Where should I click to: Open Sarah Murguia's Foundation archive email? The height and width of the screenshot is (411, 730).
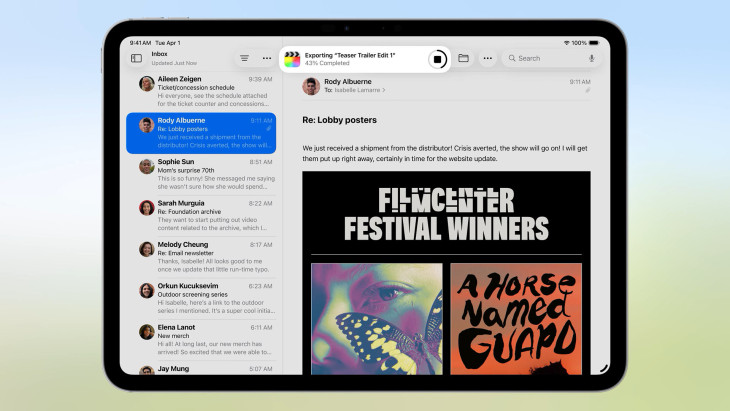coord(204,215)
